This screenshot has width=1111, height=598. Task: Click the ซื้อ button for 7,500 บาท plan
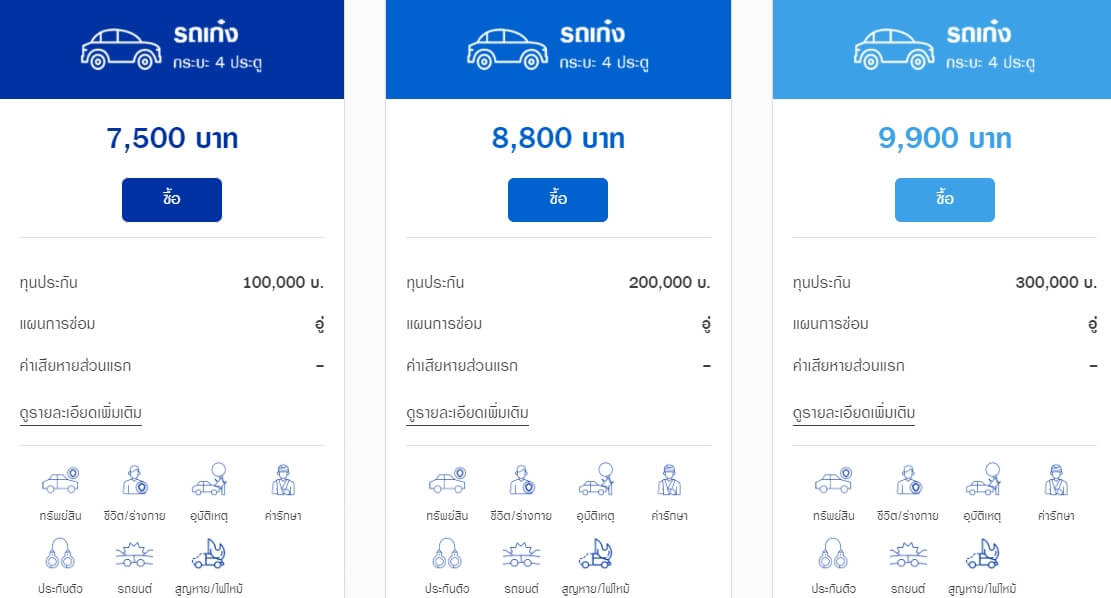click(171, 200)
